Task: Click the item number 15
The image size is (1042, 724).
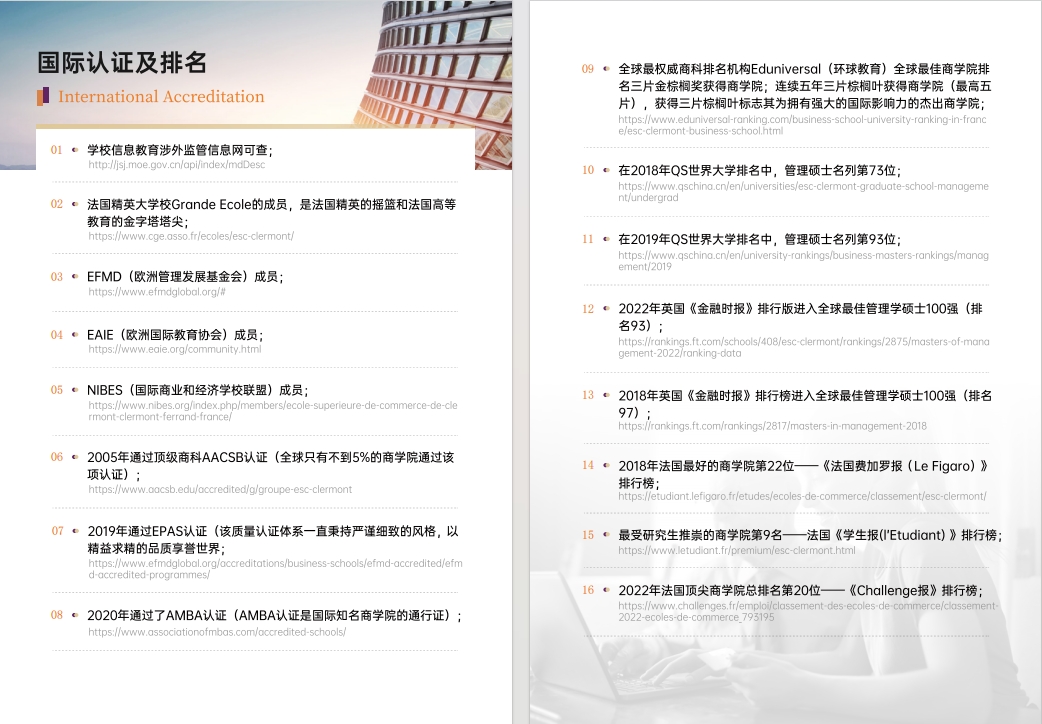Action: pos(587,535)
